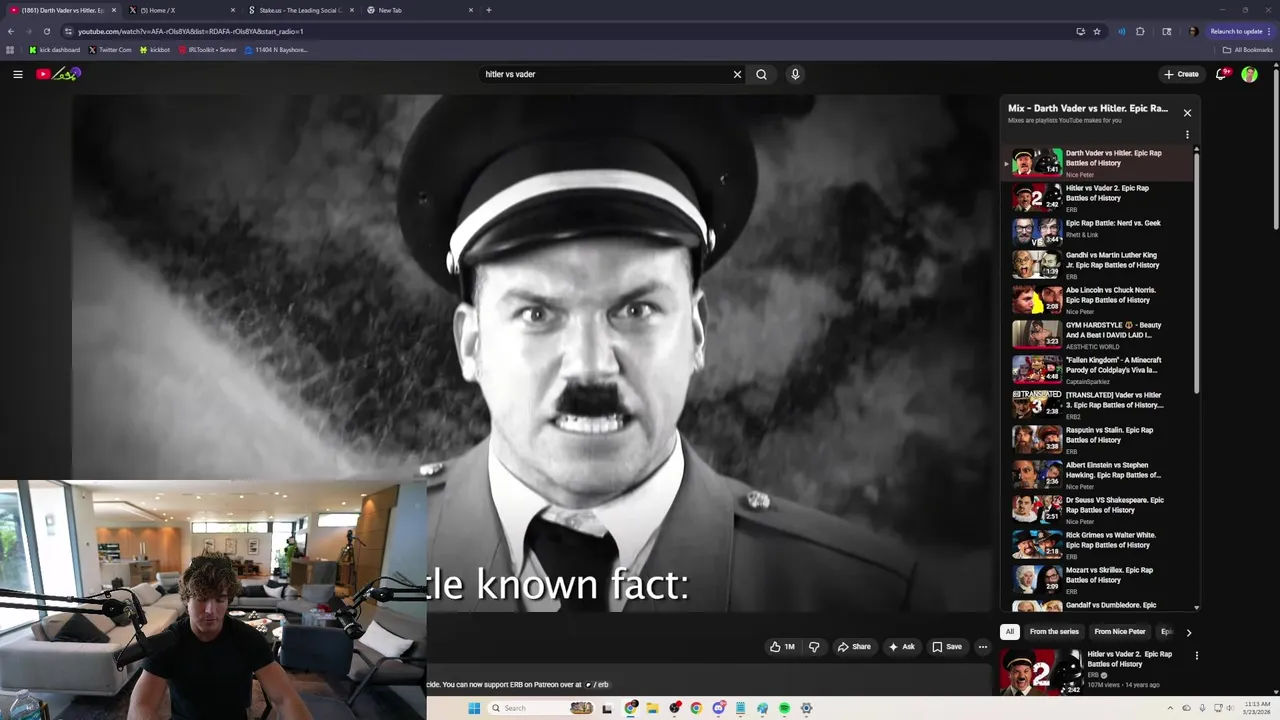Click Relaunch to update
This screenshot has width=1280, height=720.
click(1241, 31)
